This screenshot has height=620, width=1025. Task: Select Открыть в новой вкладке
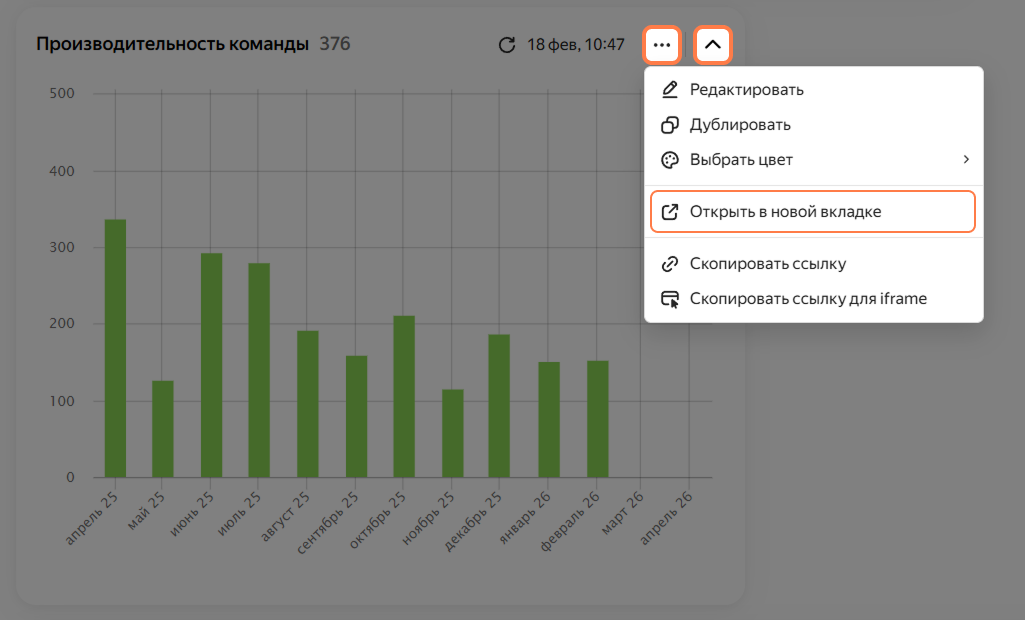[813, 211]
